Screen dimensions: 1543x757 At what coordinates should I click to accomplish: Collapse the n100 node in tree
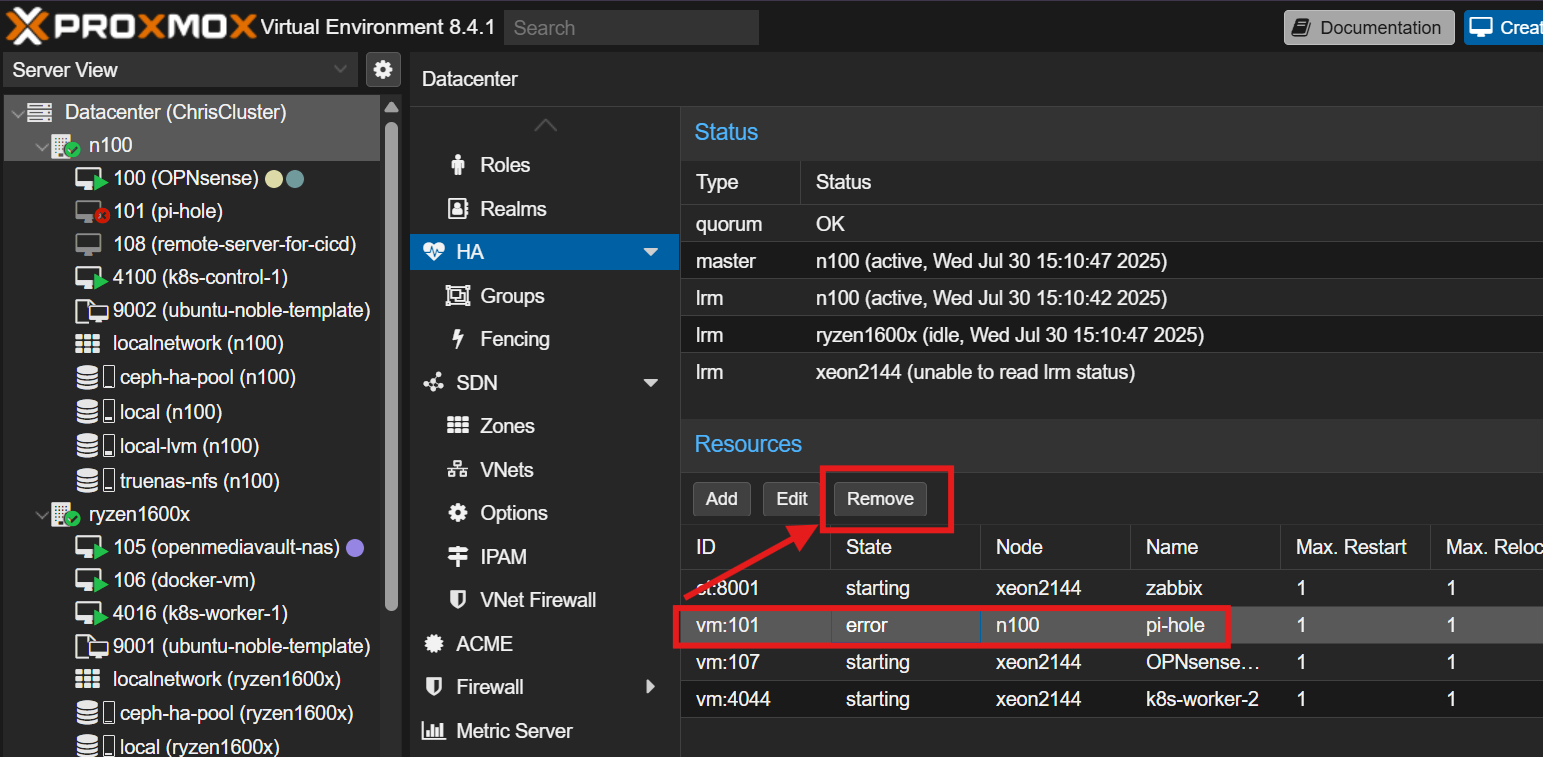(41, 146)
